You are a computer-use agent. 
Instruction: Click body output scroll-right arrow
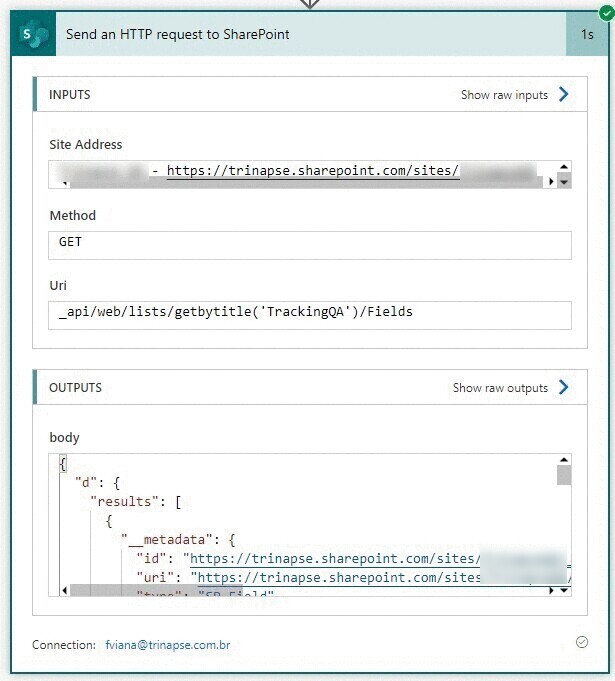pyautogui.click(x=549, y=590)
